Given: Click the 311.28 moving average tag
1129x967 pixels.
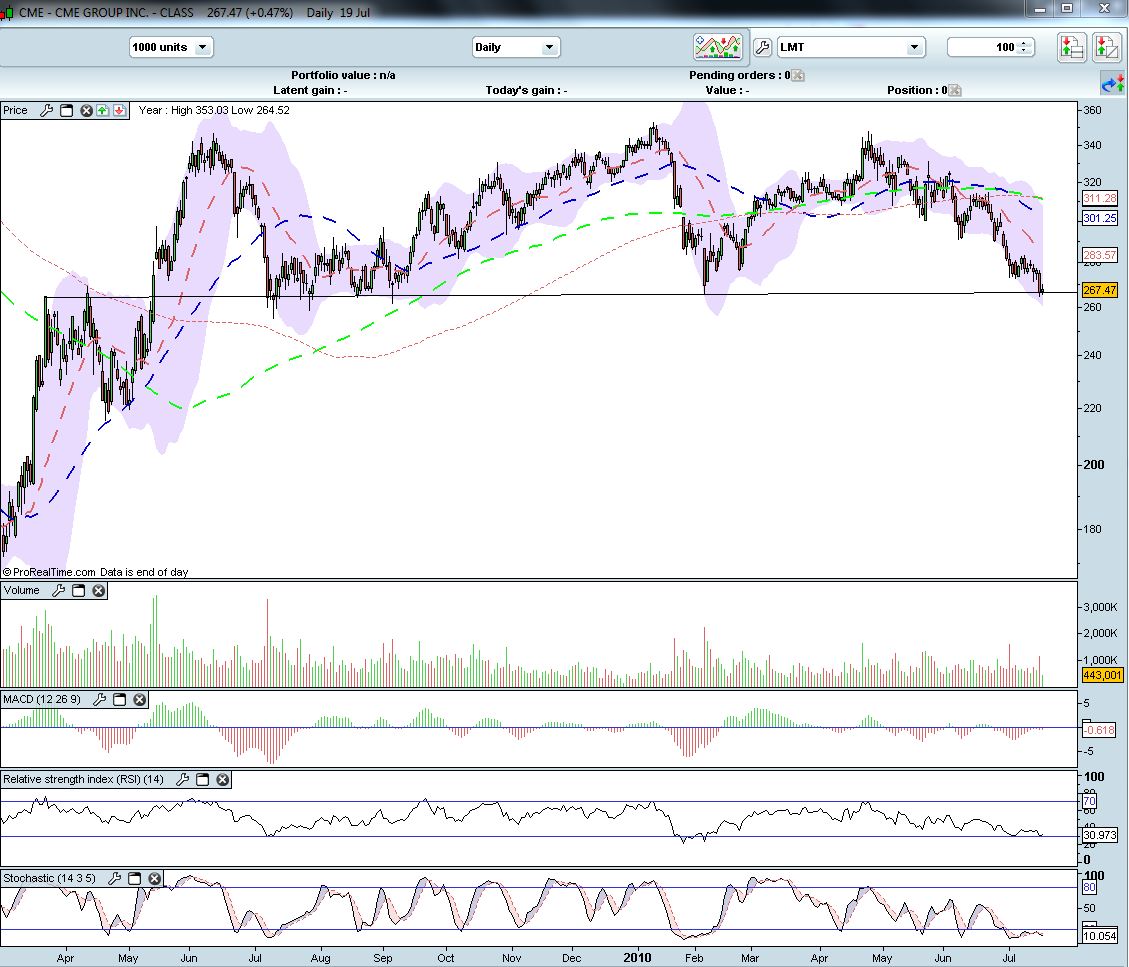Looking at the screenshot, I should (x=1099, y=198).
